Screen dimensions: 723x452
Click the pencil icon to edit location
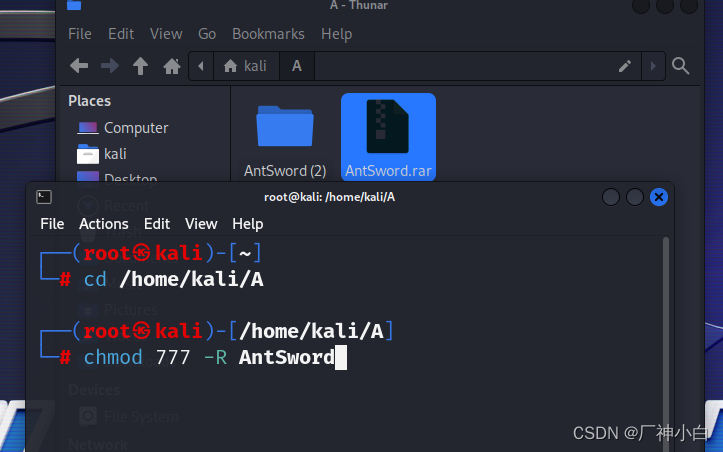click(x=625, y=66)
